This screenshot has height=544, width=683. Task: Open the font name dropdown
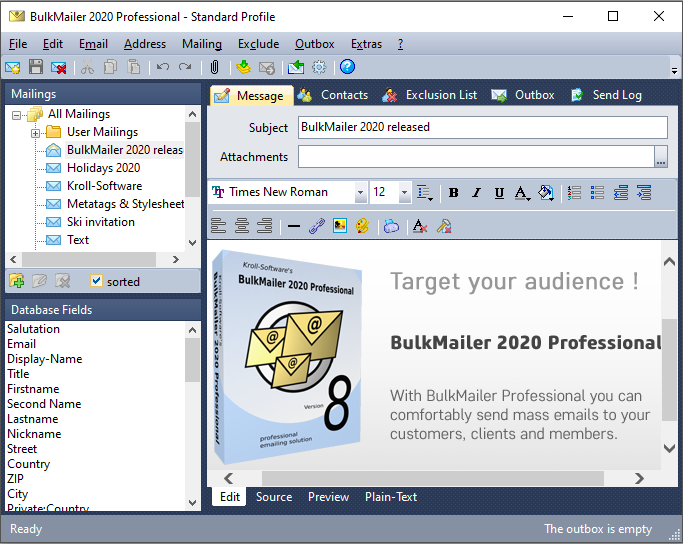tap(360, 192)
